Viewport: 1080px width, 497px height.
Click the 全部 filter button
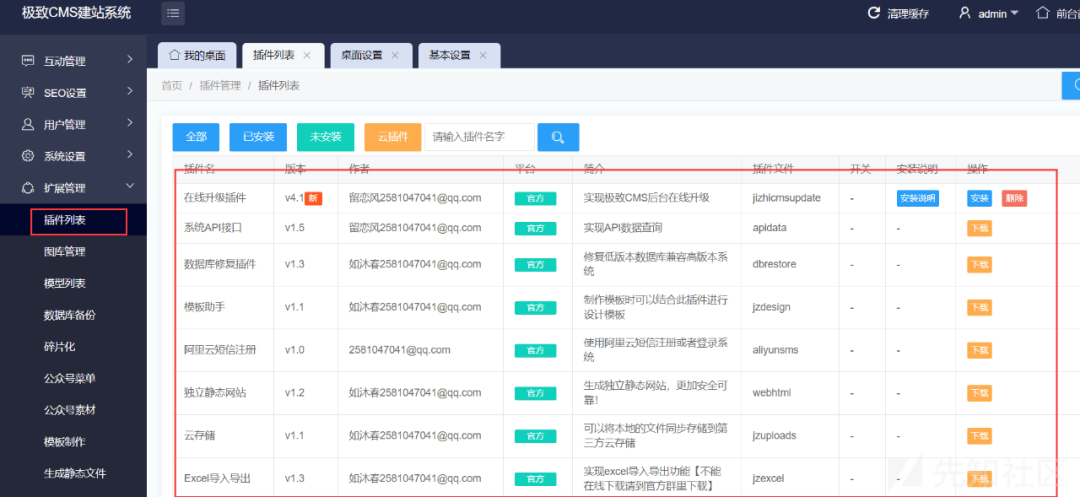196,137
